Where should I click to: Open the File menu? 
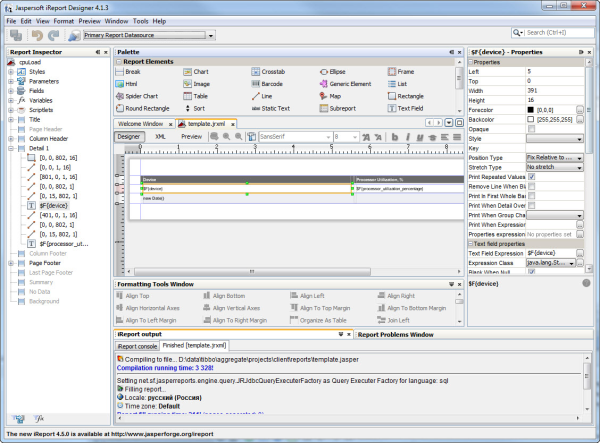(x=11, y=21)
